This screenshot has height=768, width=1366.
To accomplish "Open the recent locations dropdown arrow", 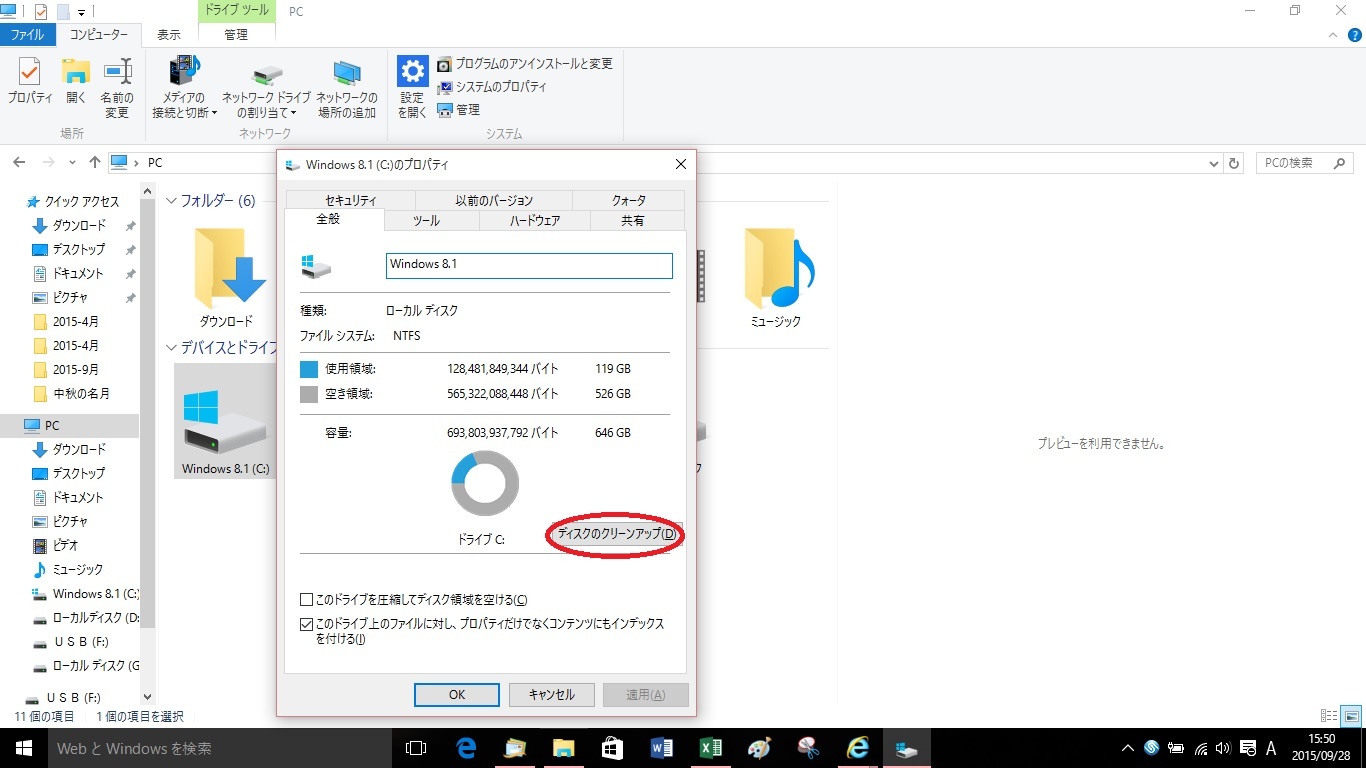I will 72,163.
